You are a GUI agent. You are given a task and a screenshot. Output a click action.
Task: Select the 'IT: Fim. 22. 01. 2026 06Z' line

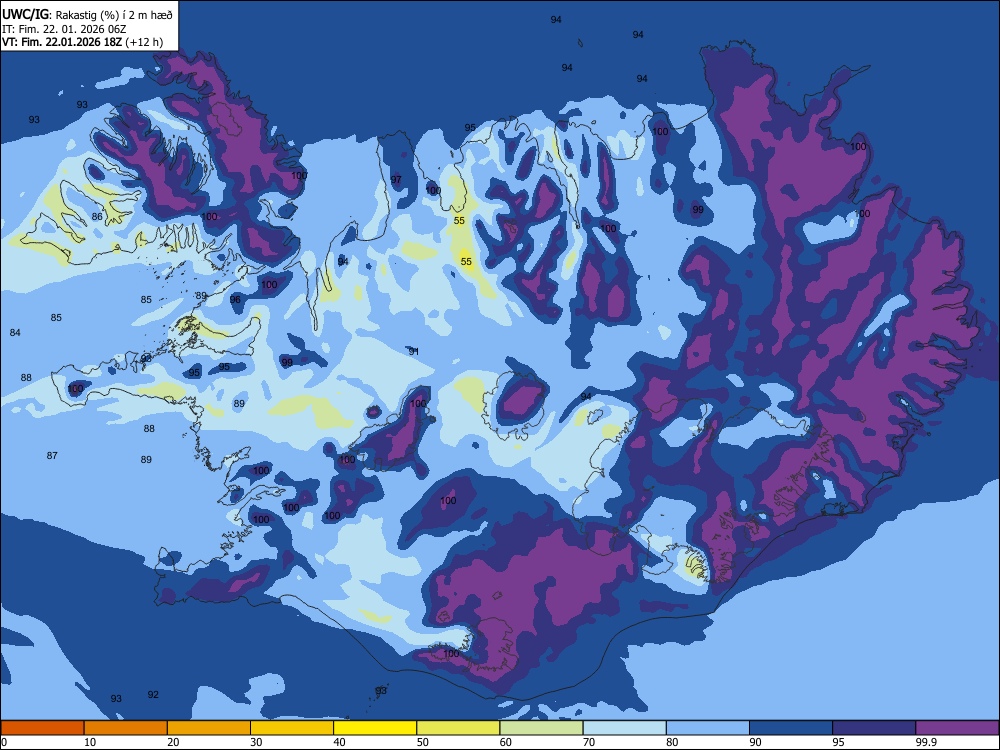coord(64,29)
